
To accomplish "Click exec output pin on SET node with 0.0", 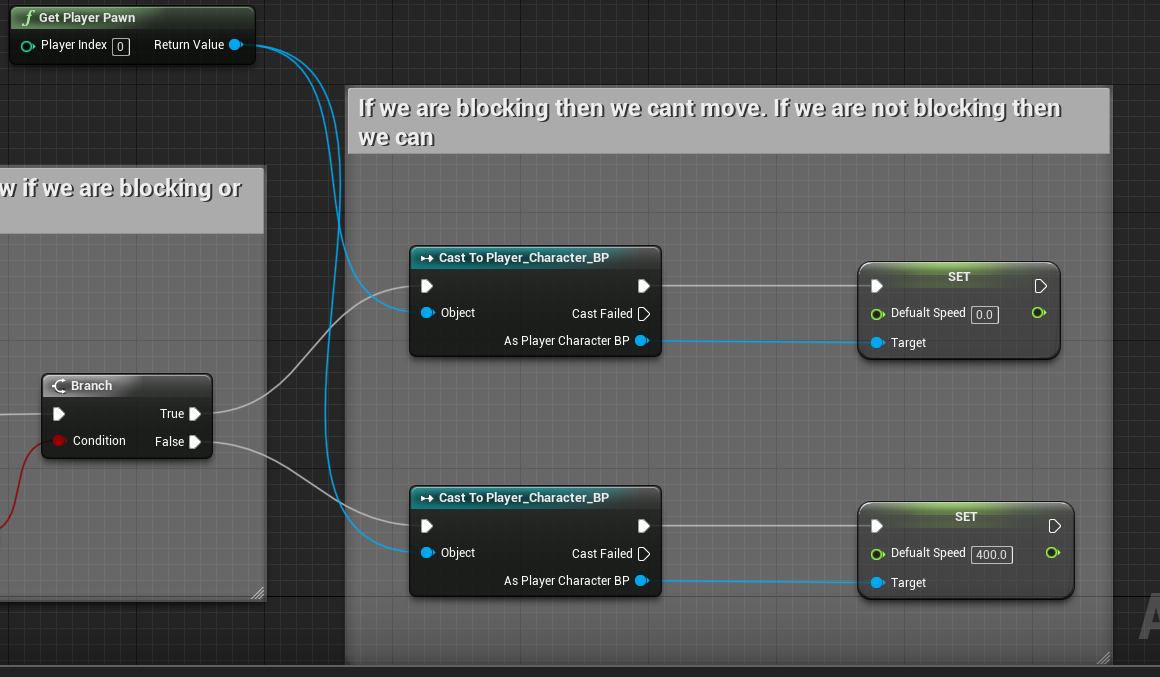I will point(1040,286).
